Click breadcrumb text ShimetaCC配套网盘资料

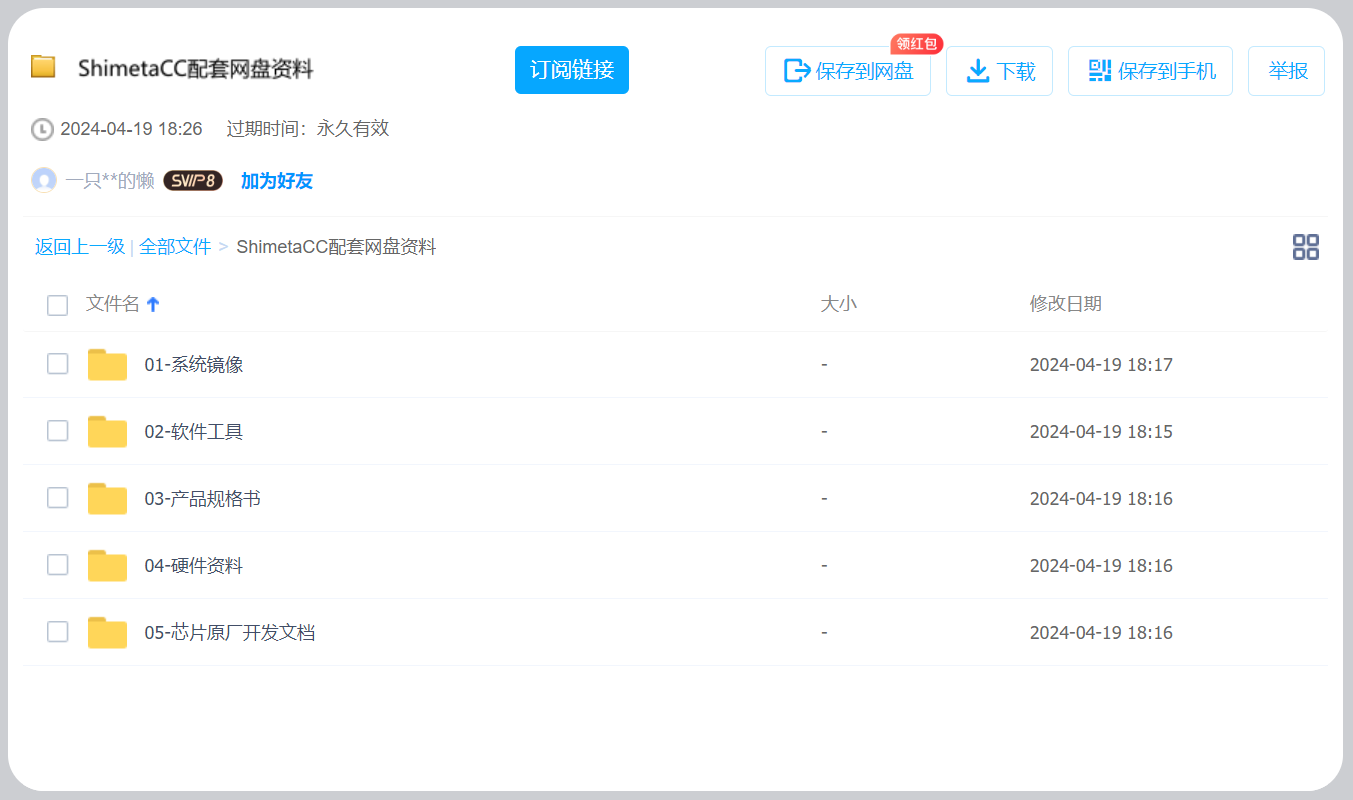click(x=336, y=247)
